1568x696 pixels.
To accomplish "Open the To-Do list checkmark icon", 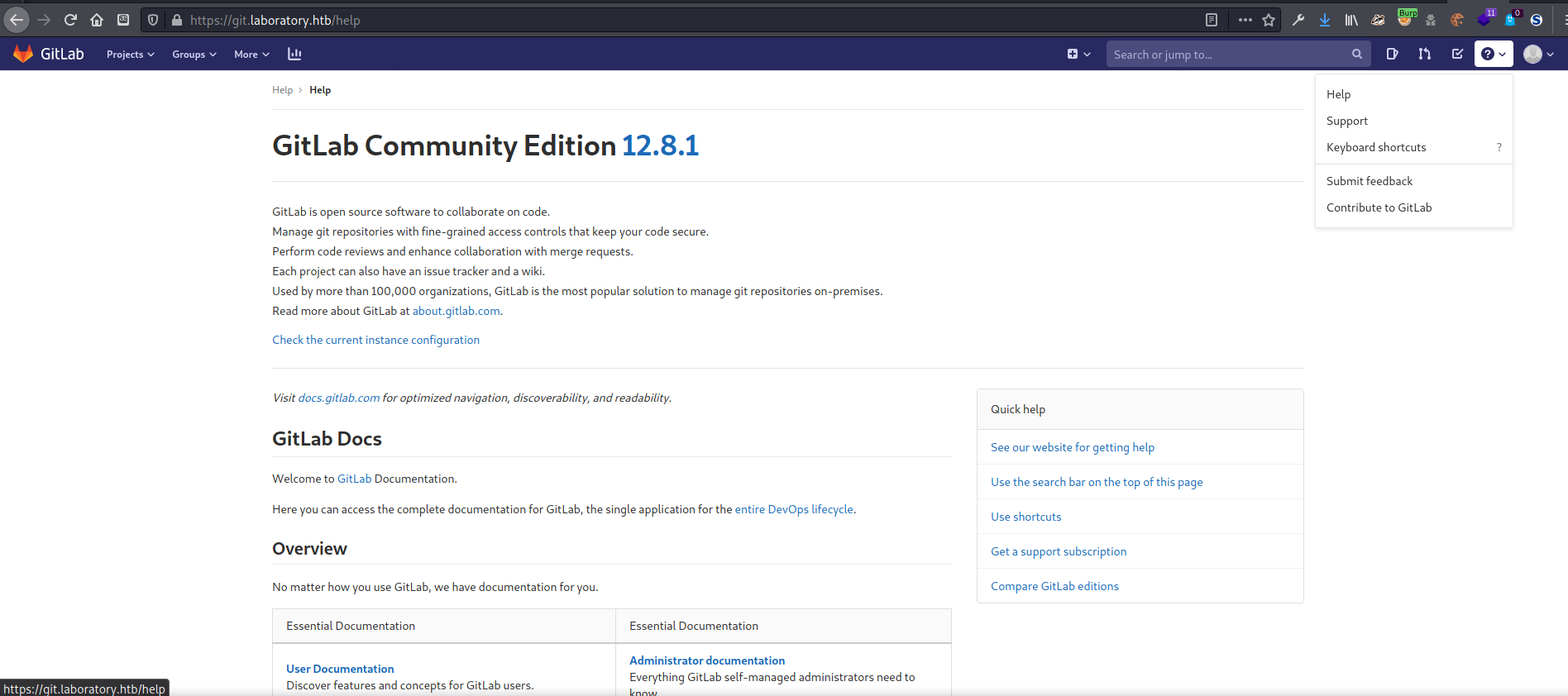I will click(x=1457, y=54).
